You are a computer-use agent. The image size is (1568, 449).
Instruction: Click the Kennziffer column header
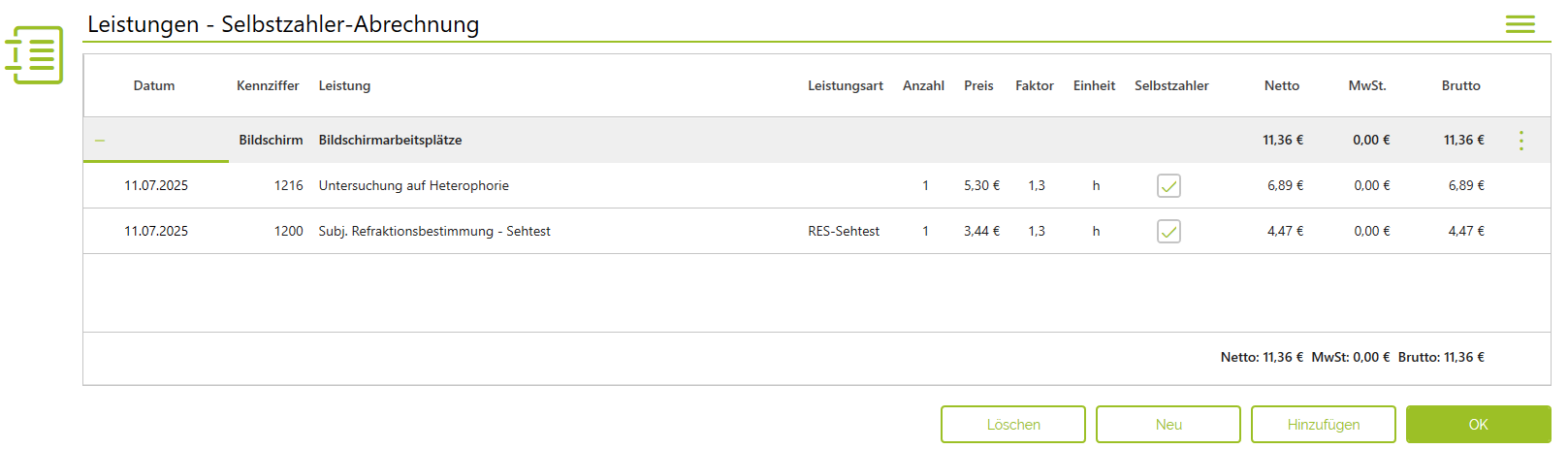pos(268,86)
